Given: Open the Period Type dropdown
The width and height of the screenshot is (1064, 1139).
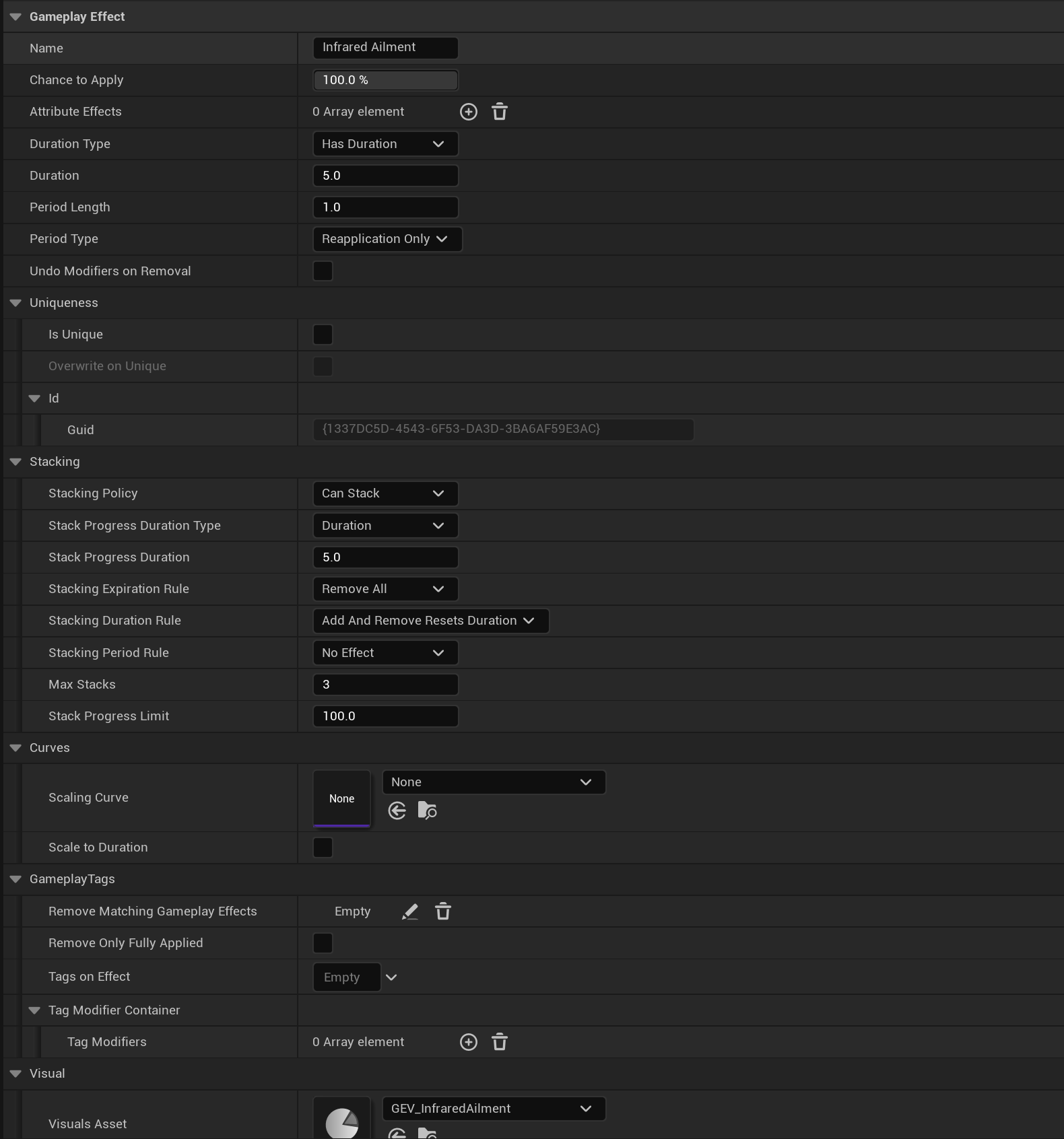Looking at the screenshot, I should (x=388, y=239).
